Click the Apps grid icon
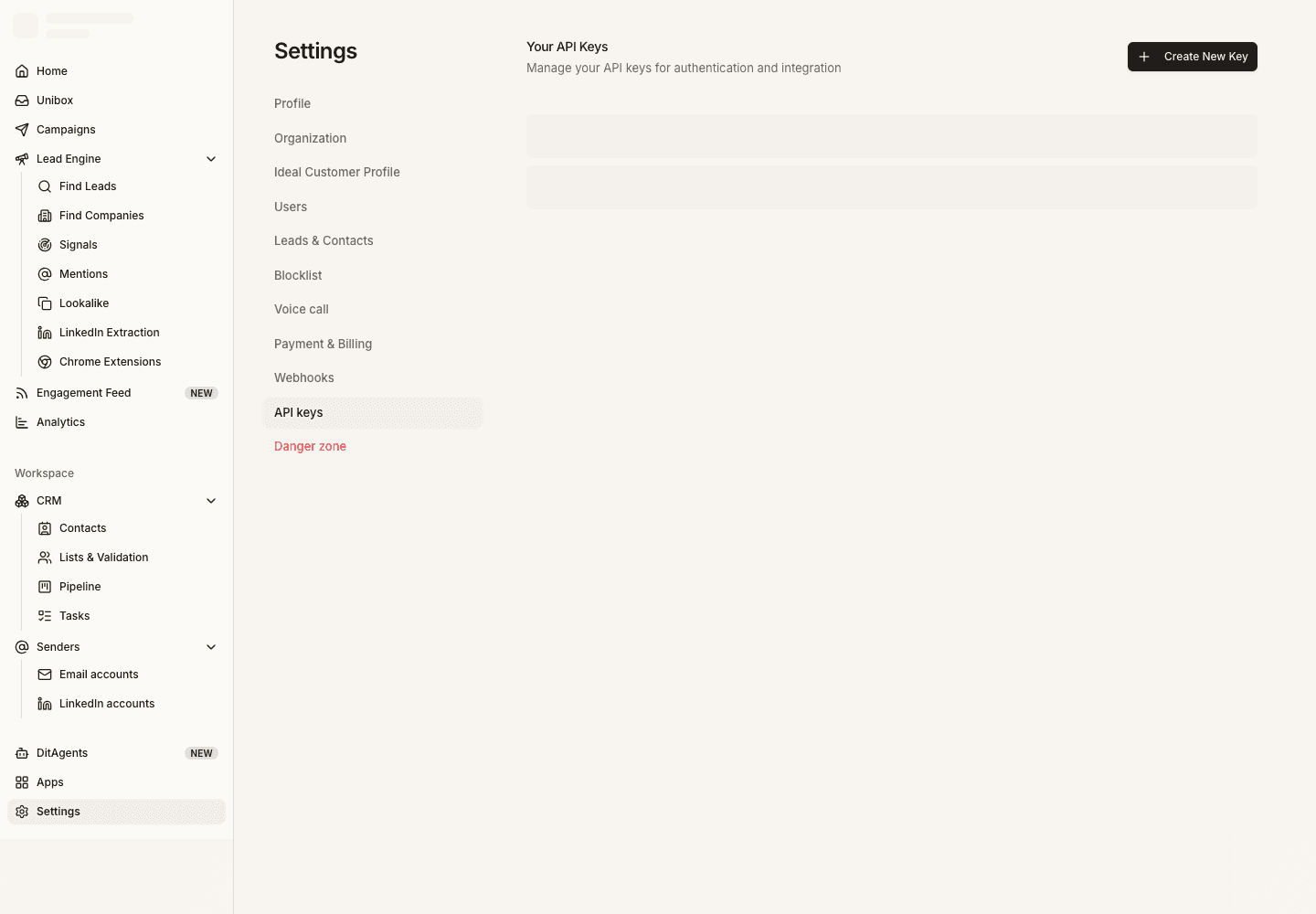 pos(22,782)
